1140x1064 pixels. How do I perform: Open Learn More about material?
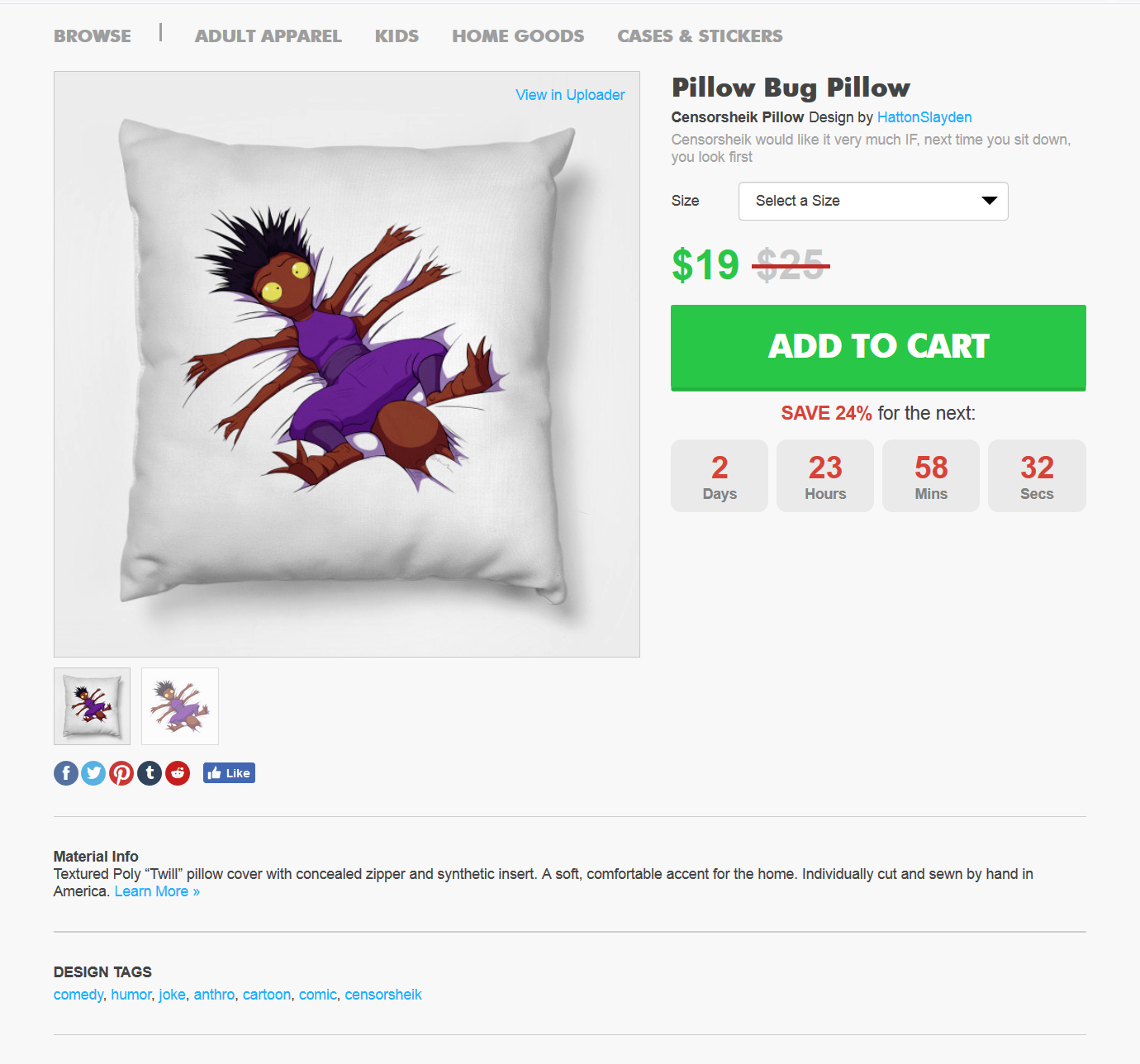point(157,891)
